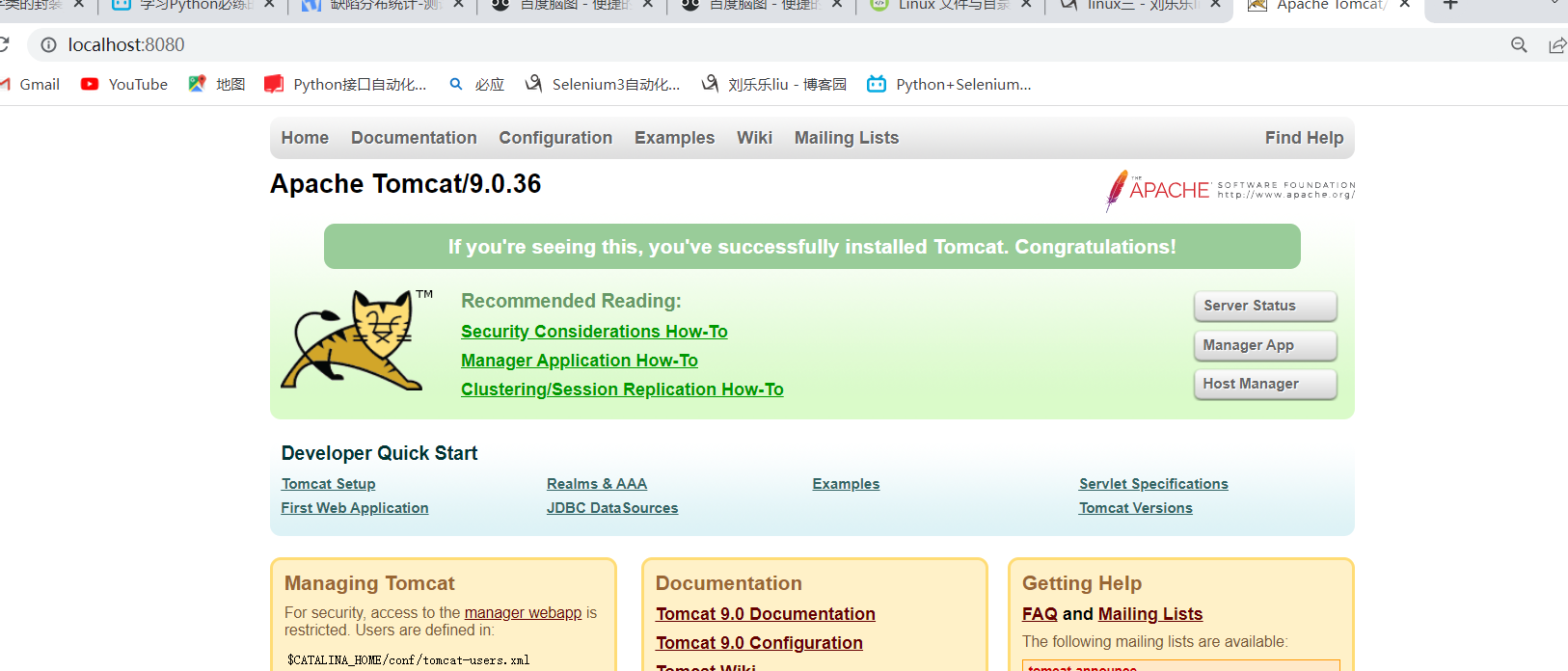The height and width of the screenshot is (671, 1568).
Task: Open the Tomcat Setup link
Action: click(x=328, y=484)
